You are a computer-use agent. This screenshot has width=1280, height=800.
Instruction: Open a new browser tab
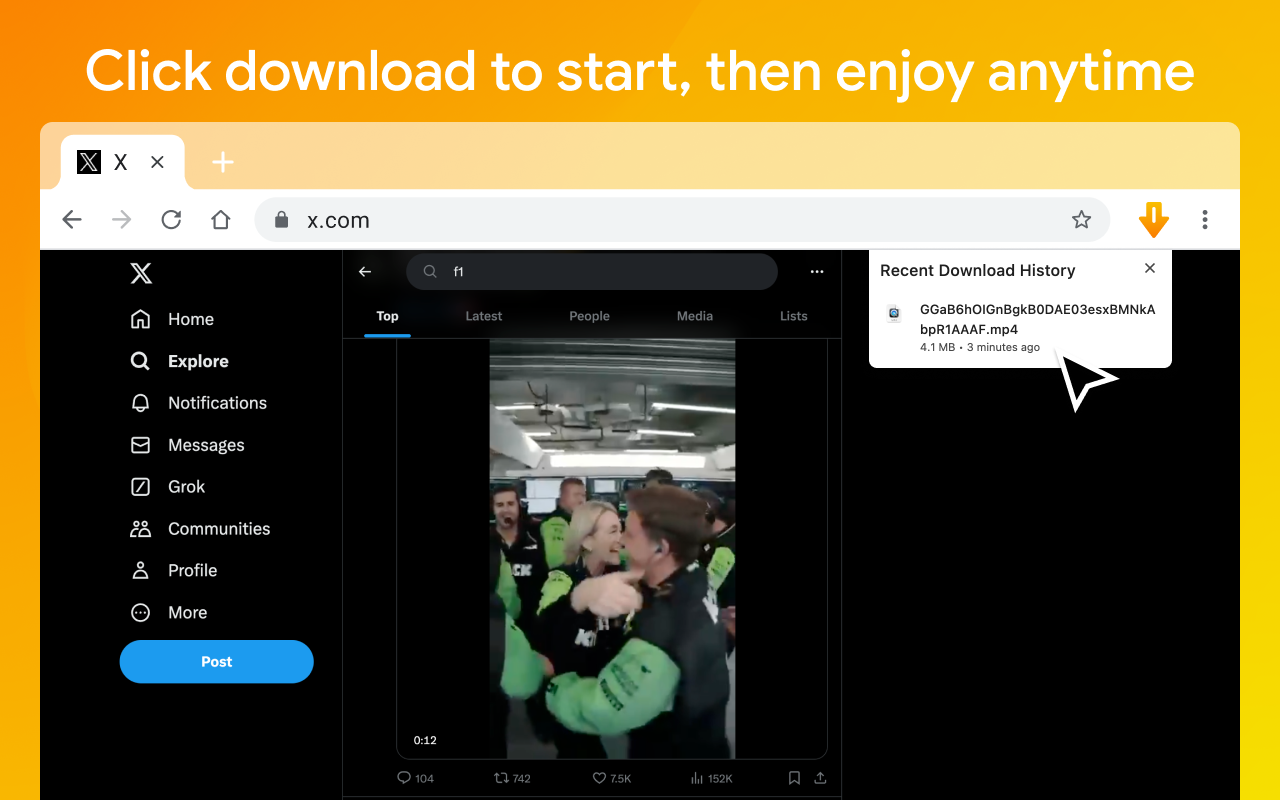(x=222, y=161)
